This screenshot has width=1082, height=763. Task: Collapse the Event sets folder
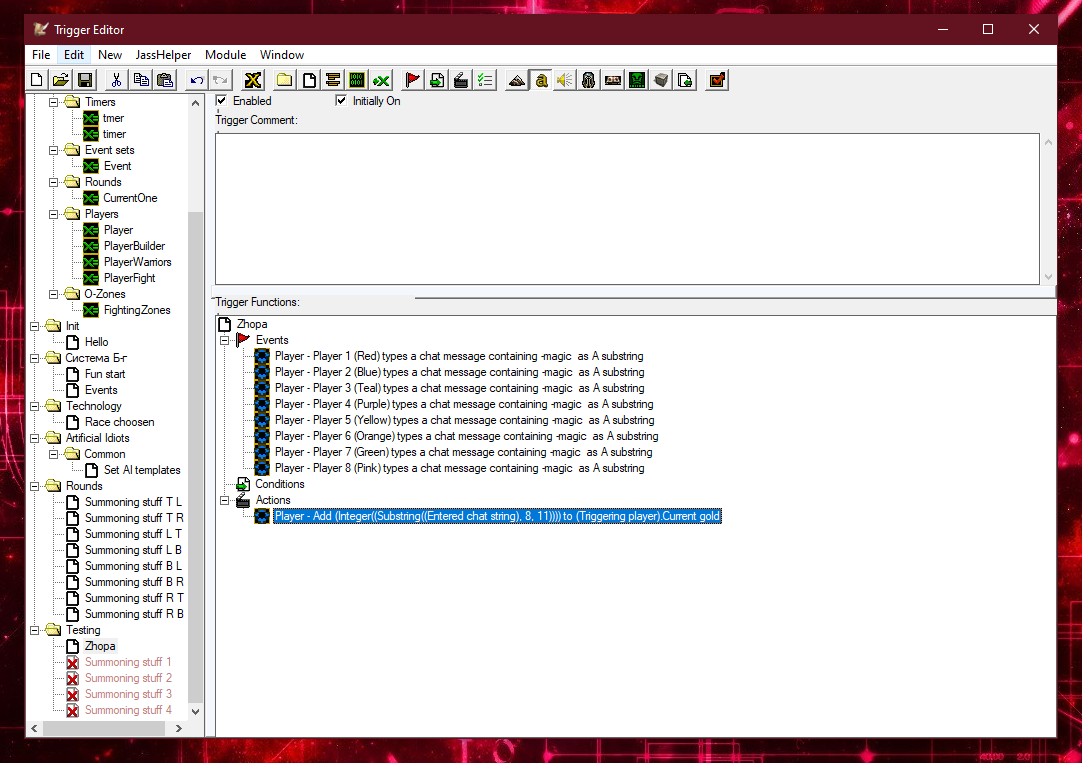tap(53, 150)
